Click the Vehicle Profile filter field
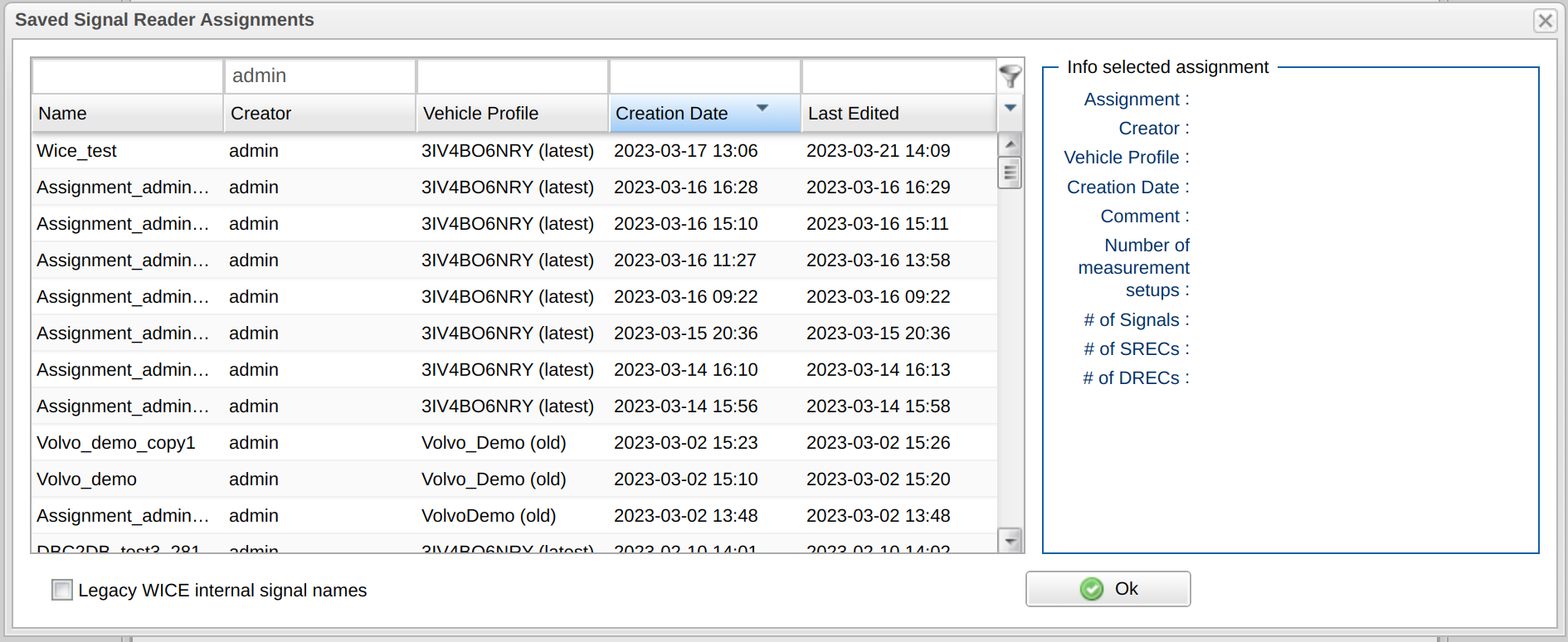 coord(512,76)
